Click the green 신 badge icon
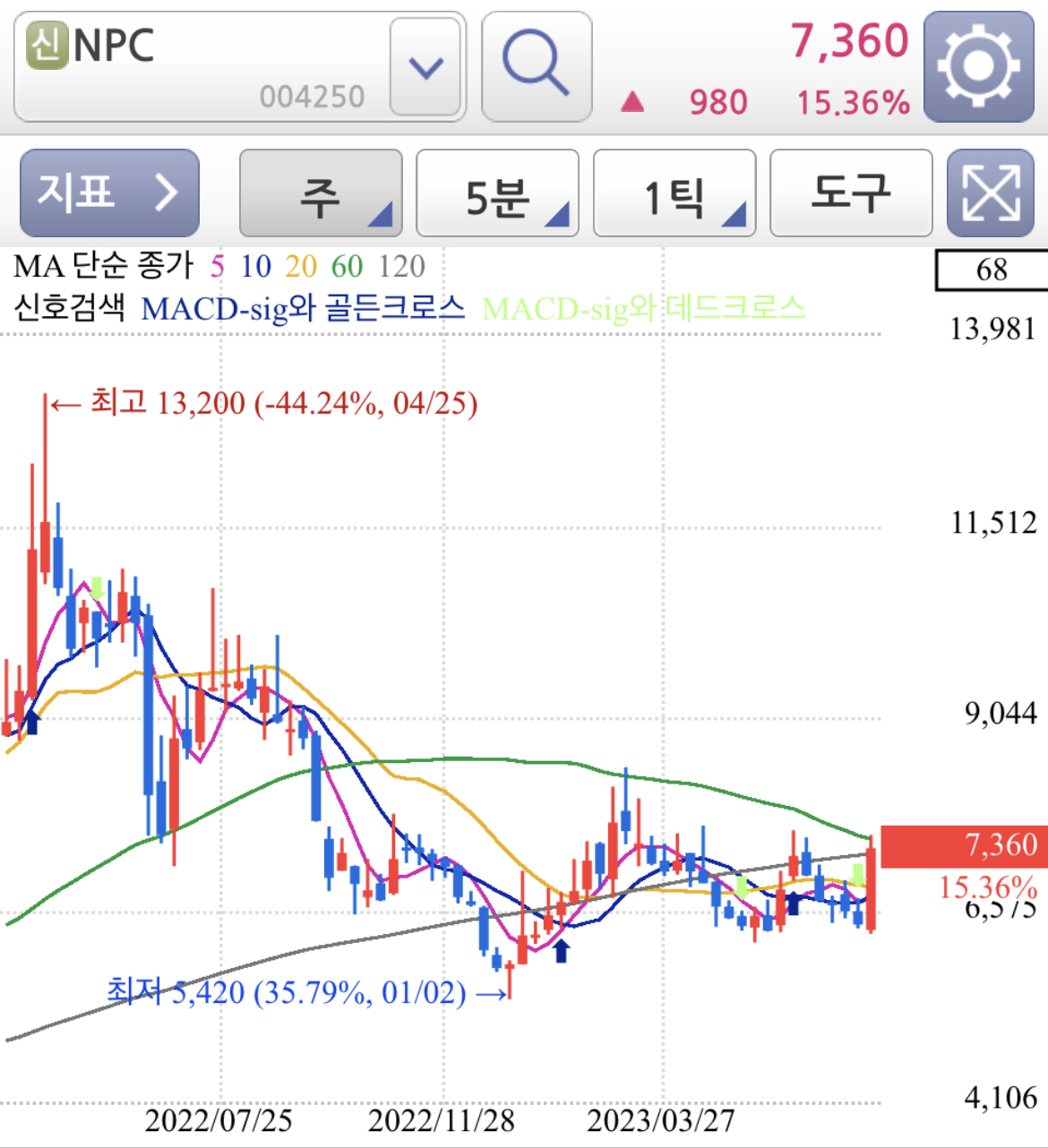 47,46
